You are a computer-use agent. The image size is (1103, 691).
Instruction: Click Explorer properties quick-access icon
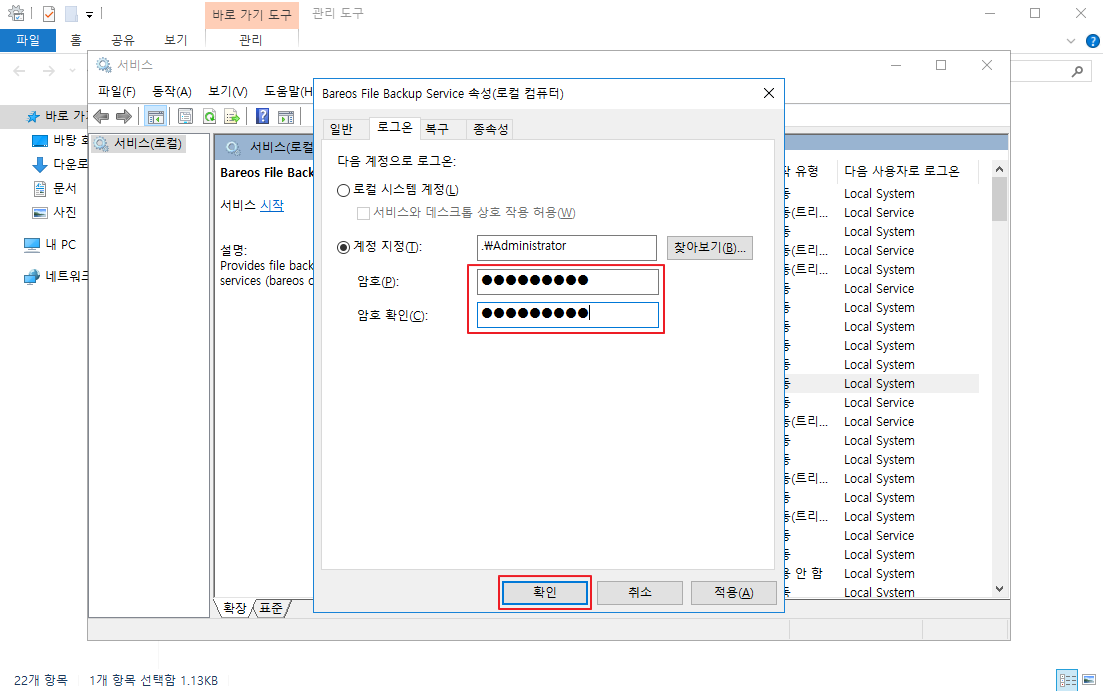[x=49, y=13]
